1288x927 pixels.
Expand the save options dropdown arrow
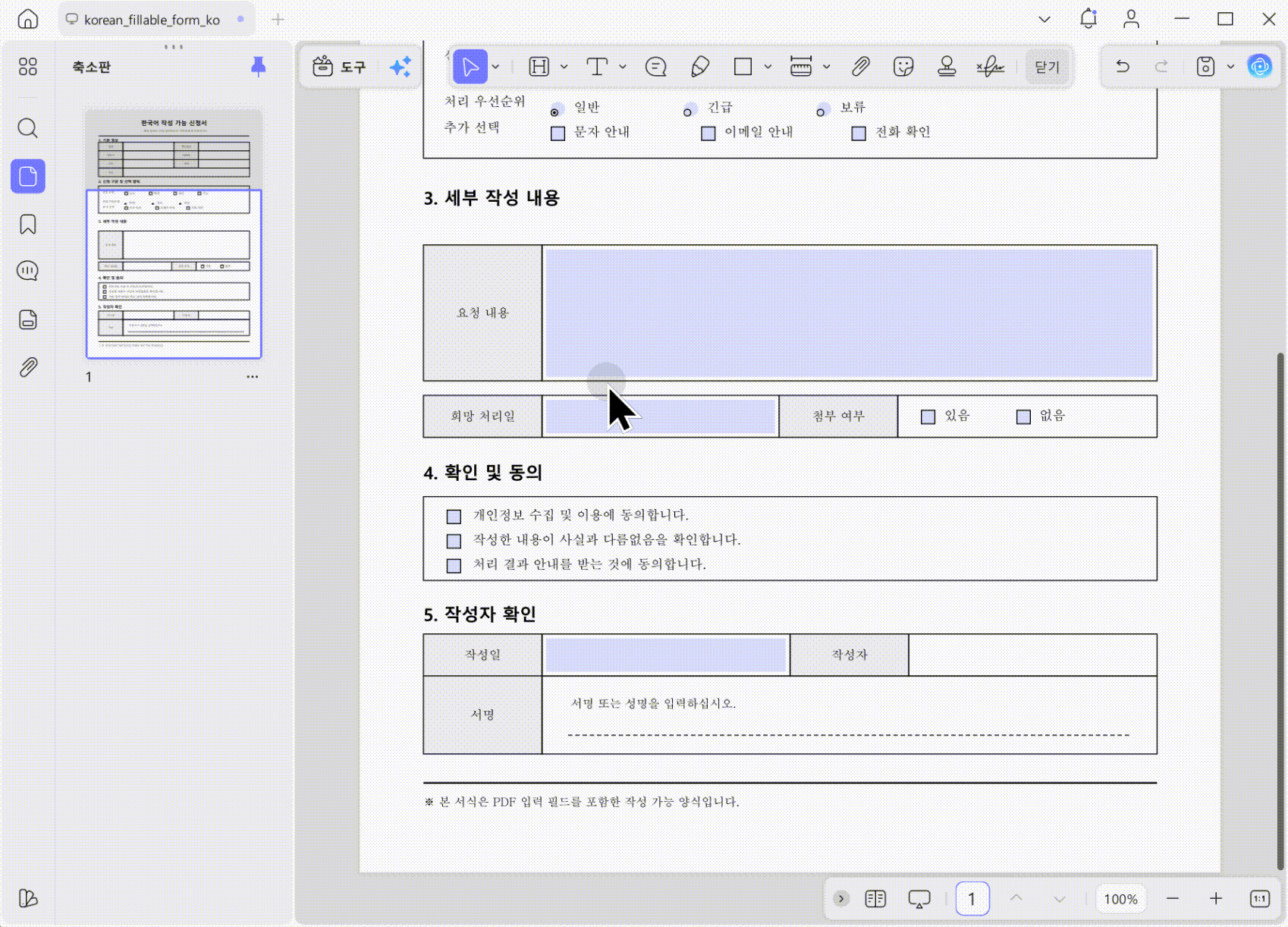click(x=1230, y=67)
